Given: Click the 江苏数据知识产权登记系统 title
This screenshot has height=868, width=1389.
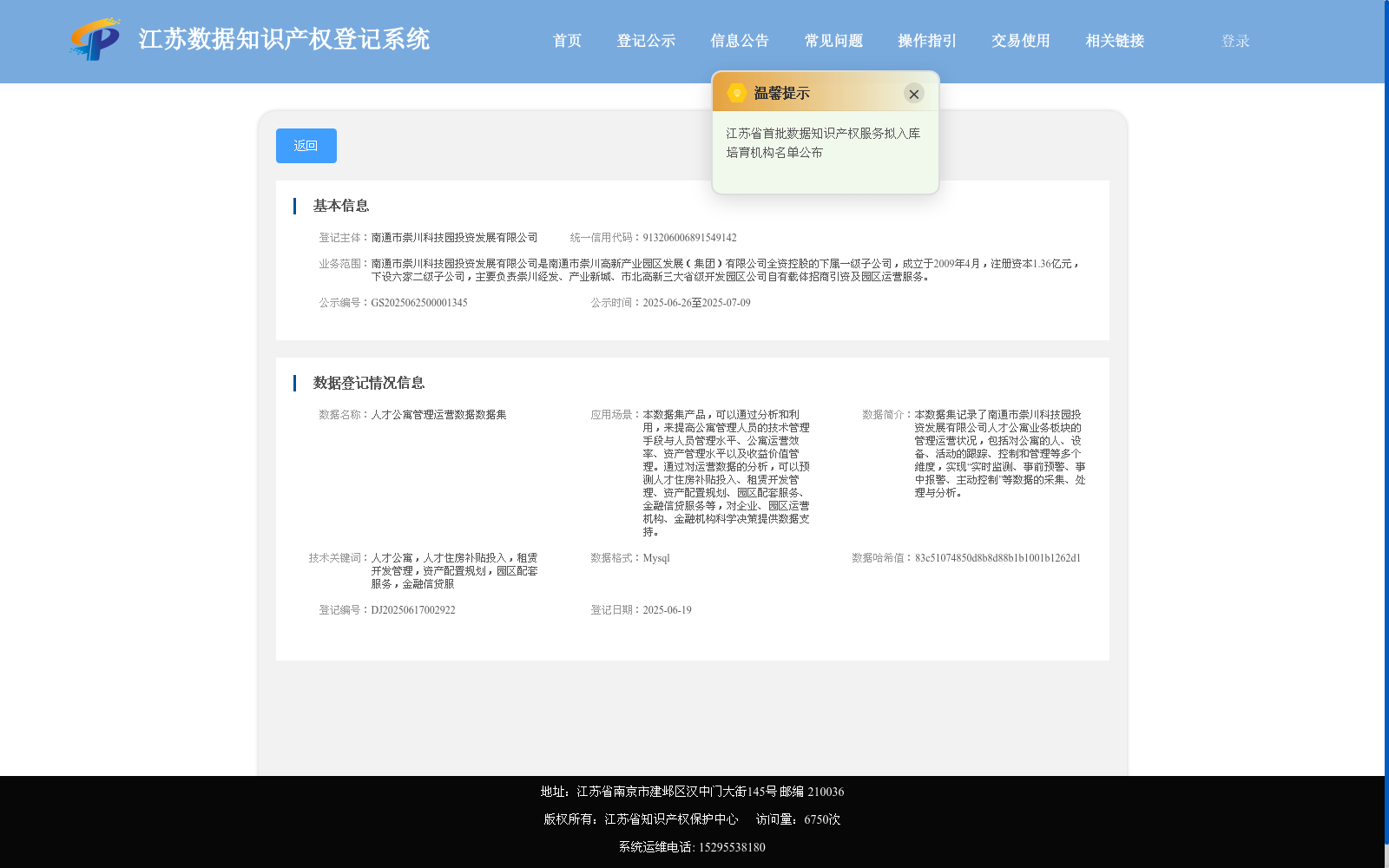Looking at the screenshot, I should pos(284,39).
